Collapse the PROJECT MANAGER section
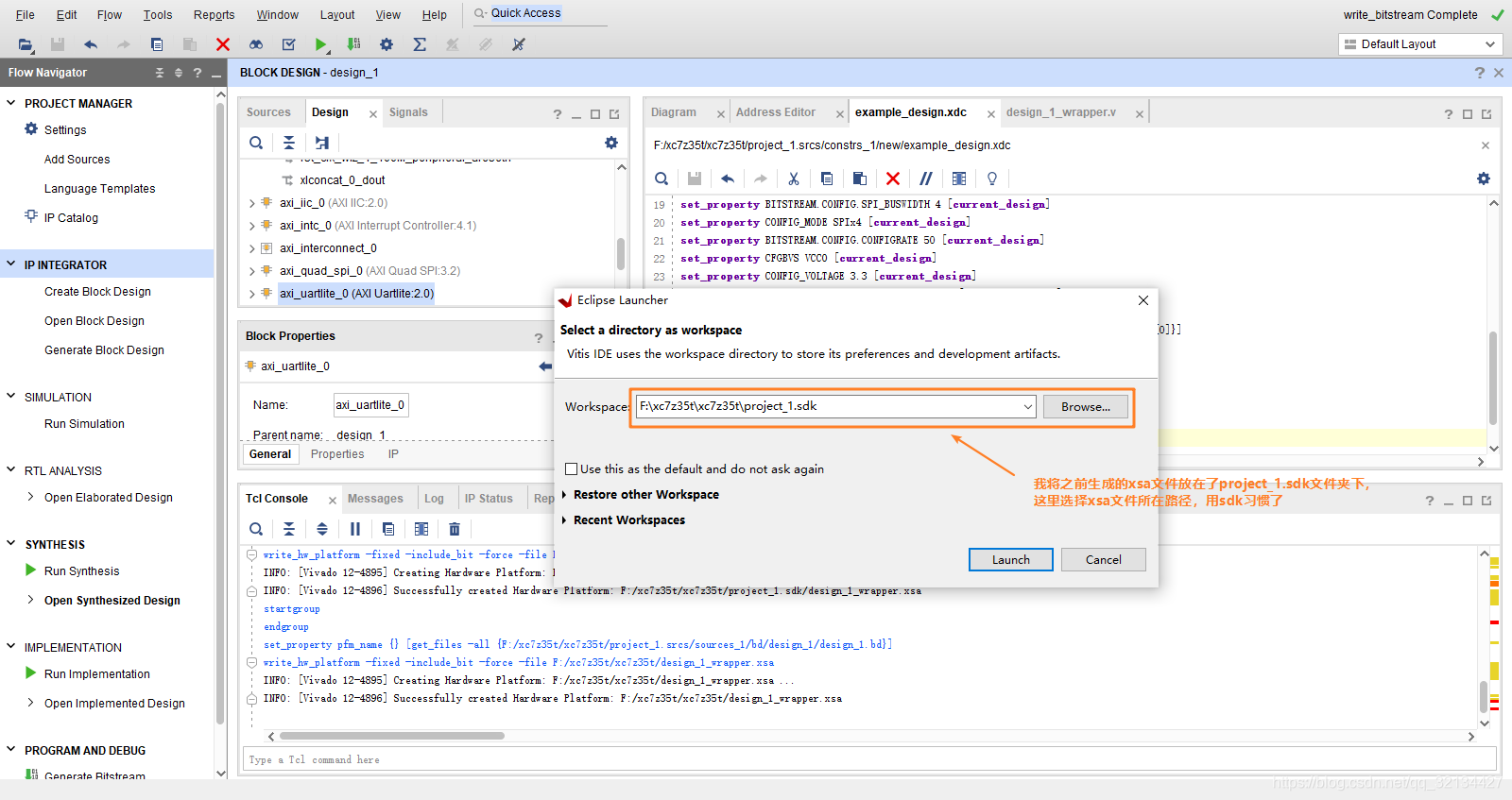This screenshot has width=1512, height=800. [x=11, y=103]
